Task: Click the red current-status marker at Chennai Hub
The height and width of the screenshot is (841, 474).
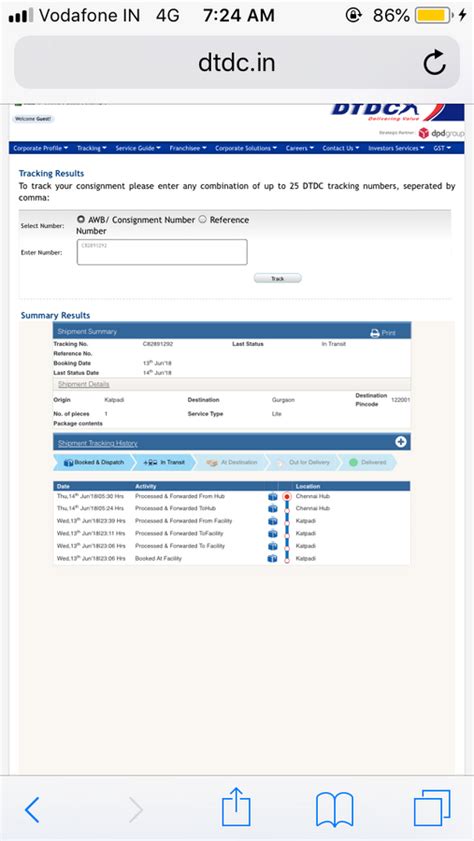Action: pyautogui.click(x=287, y=497)
